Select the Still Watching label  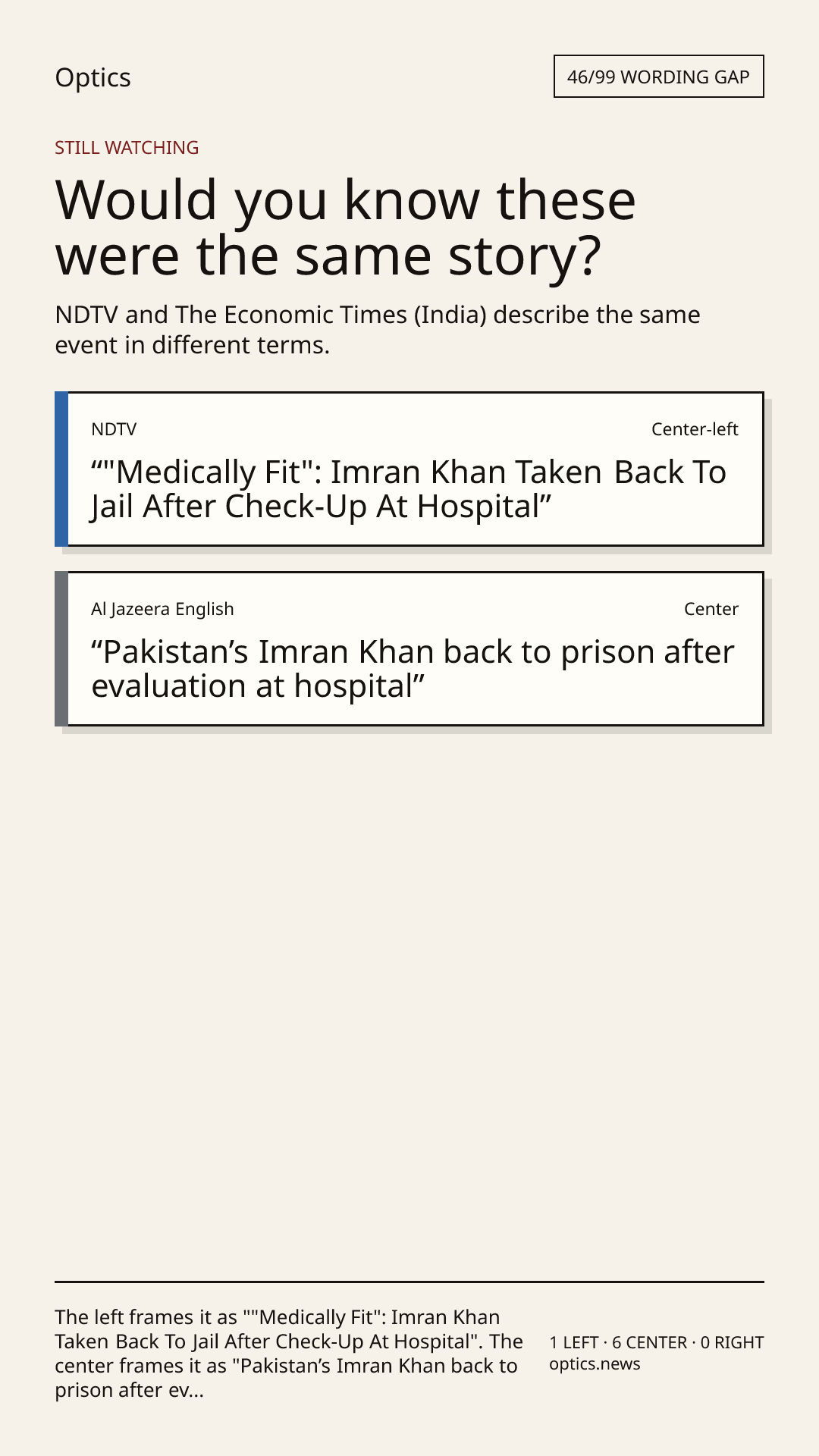click(x=127, y=147)
